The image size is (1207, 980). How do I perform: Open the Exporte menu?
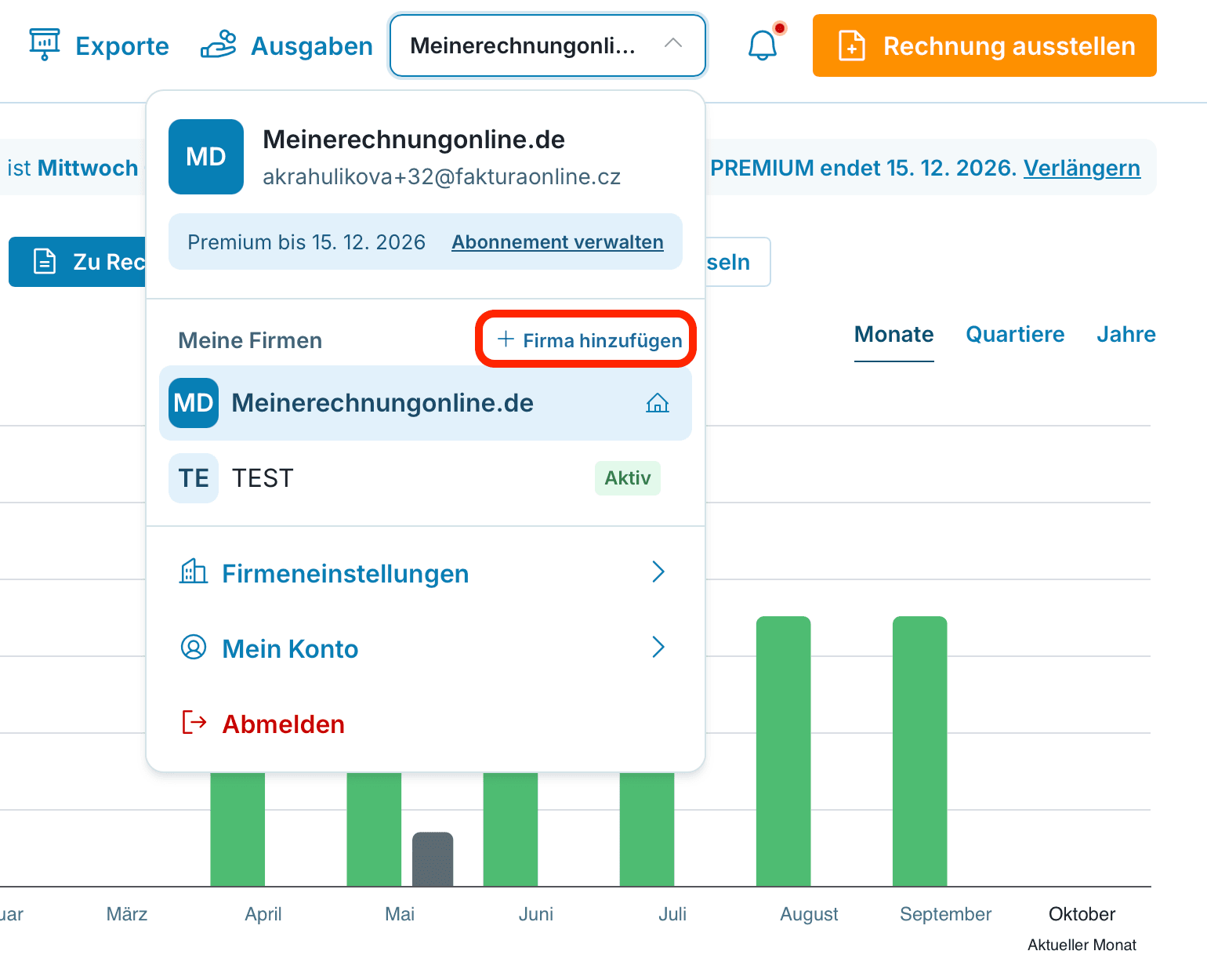(x=100, y=45)
